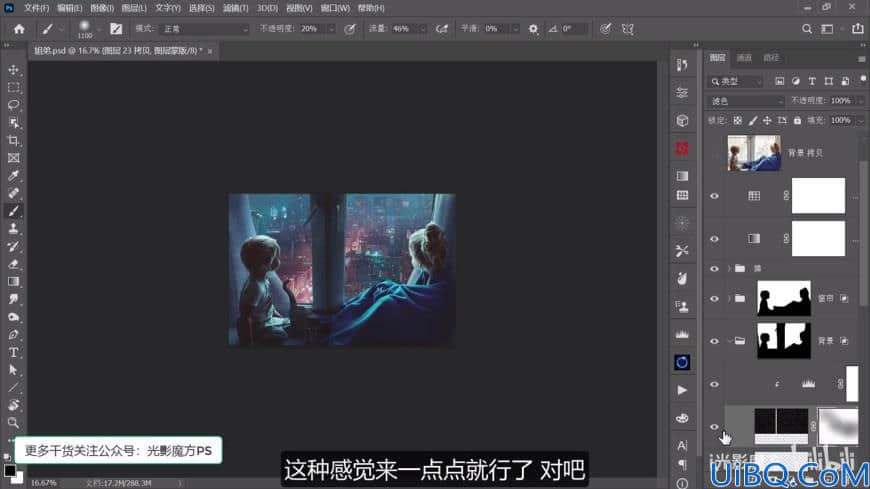Close the psd document tab

coord(210,51)
